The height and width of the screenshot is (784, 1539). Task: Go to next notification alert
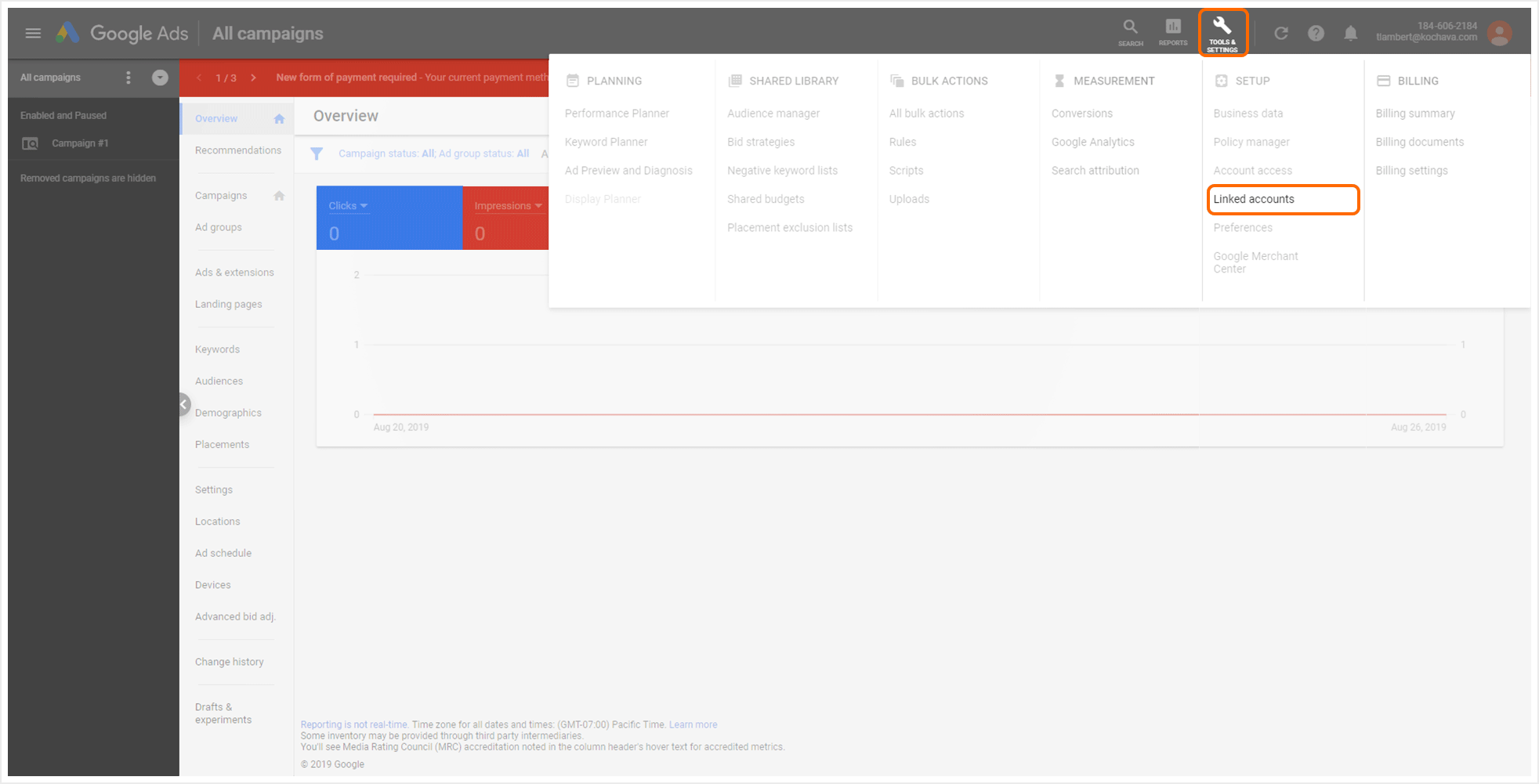pyautogui.click(x=253, y=78)
